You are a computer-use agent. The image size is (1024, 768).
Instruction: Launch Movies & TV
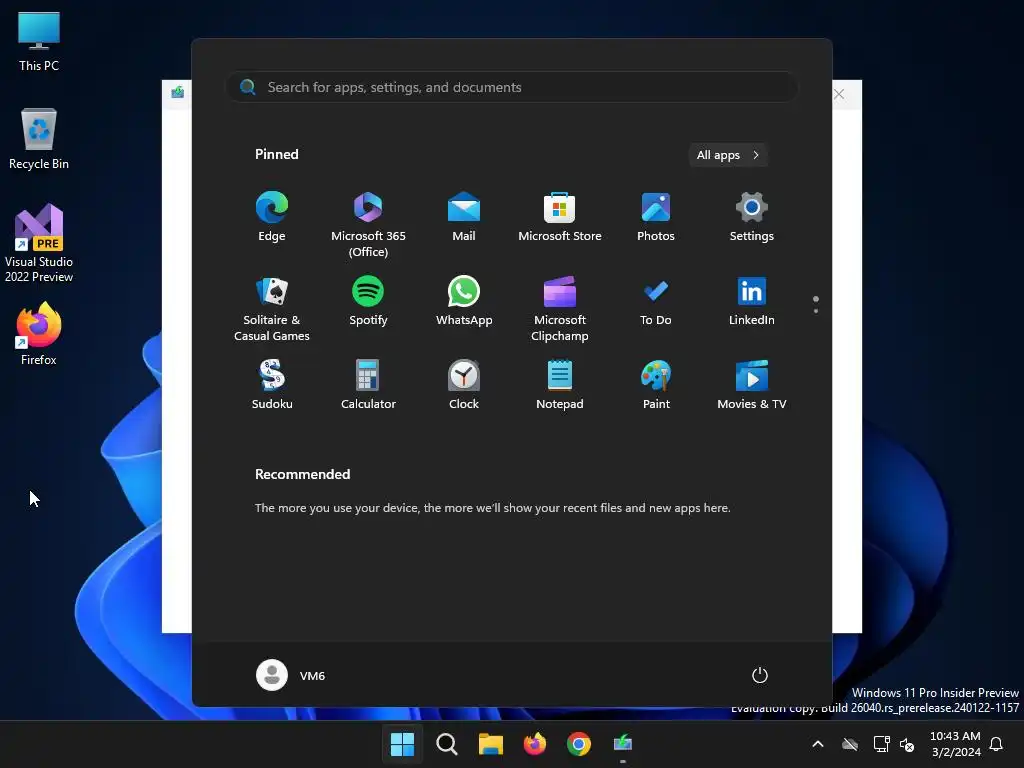tap(752, 385)
